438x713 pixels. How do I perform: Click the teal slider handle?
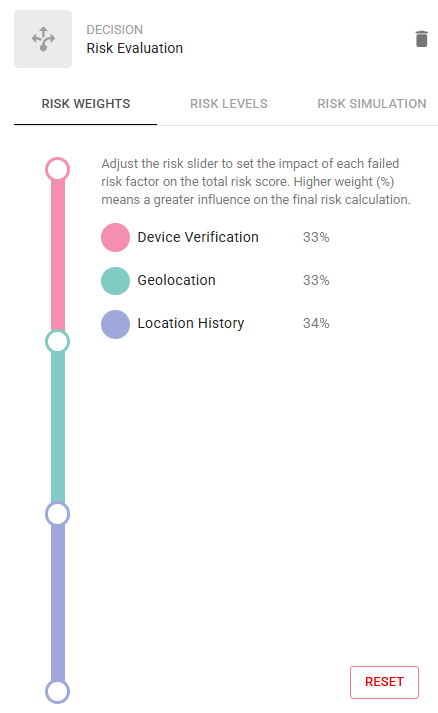(57, 341)
